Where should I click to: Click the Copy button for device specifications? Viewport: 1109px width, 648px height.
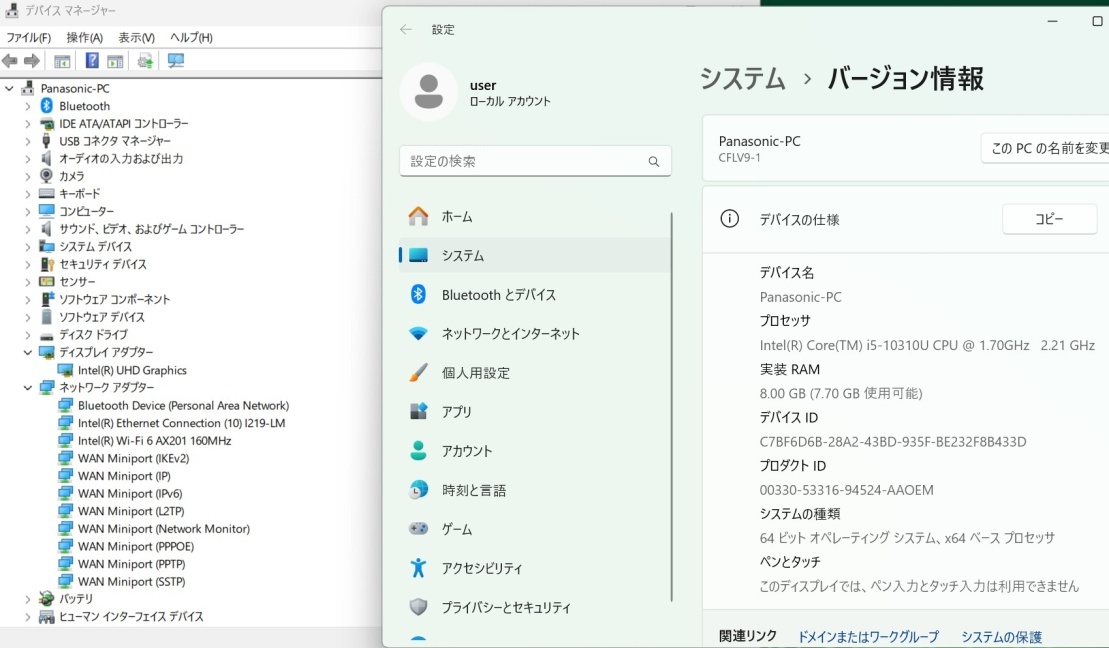point(1049,219)
